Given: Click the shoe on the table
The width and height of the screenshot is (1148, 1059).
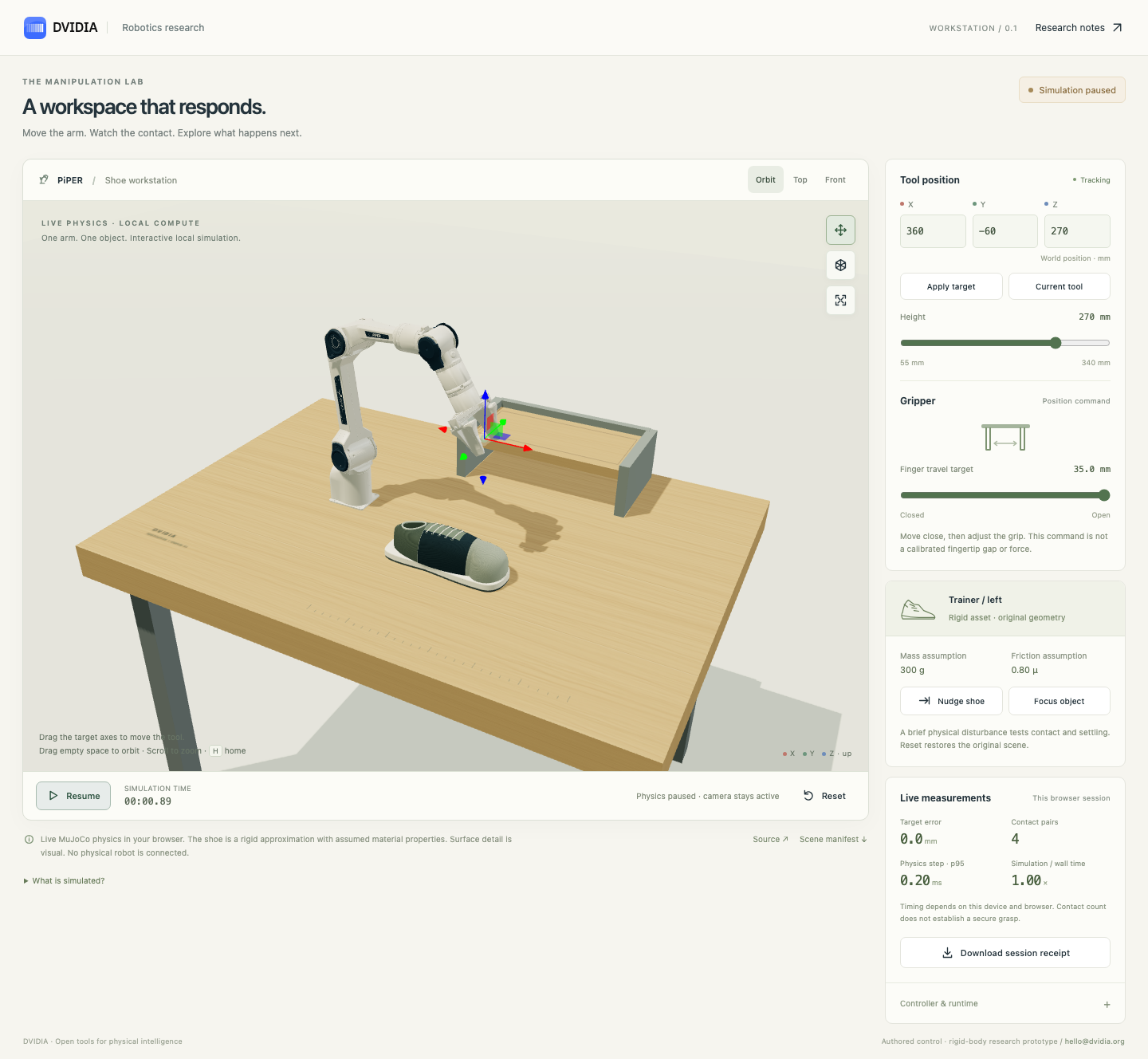Looking at the screenshot, I should 447,556.
